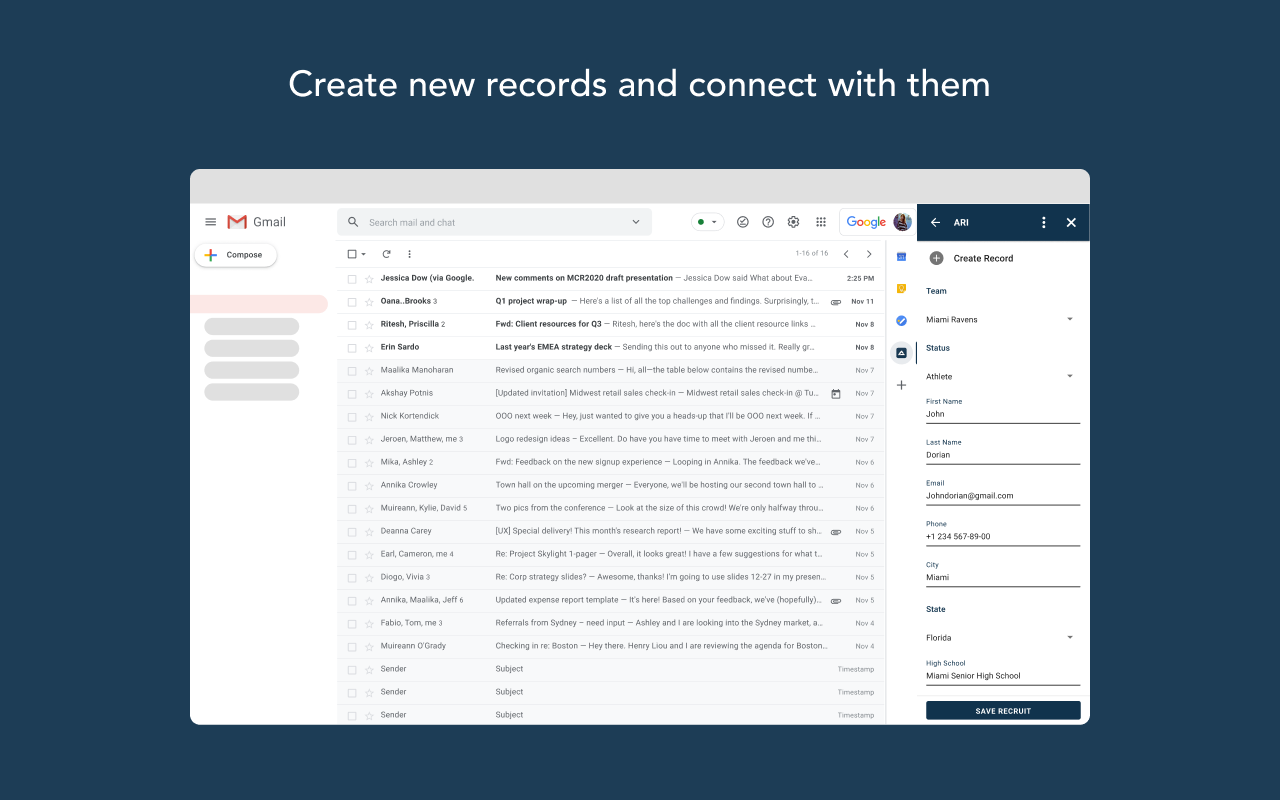Show search options dropdown arrow
Screen dimensions: 1280x800
(x=636, y=222)
